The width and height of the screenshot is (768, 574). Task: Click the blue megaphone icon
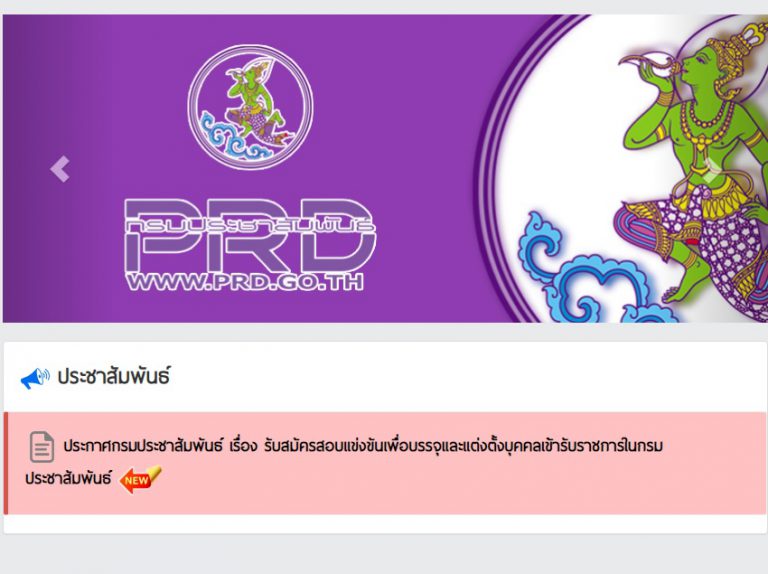(35, 379)
